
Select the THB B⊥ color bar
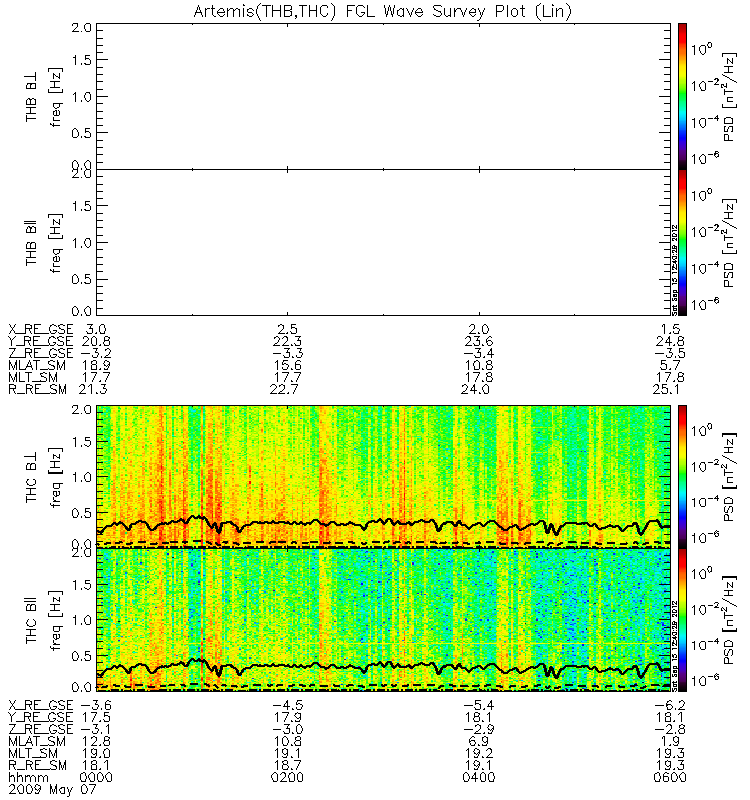[x=682, y=96]
